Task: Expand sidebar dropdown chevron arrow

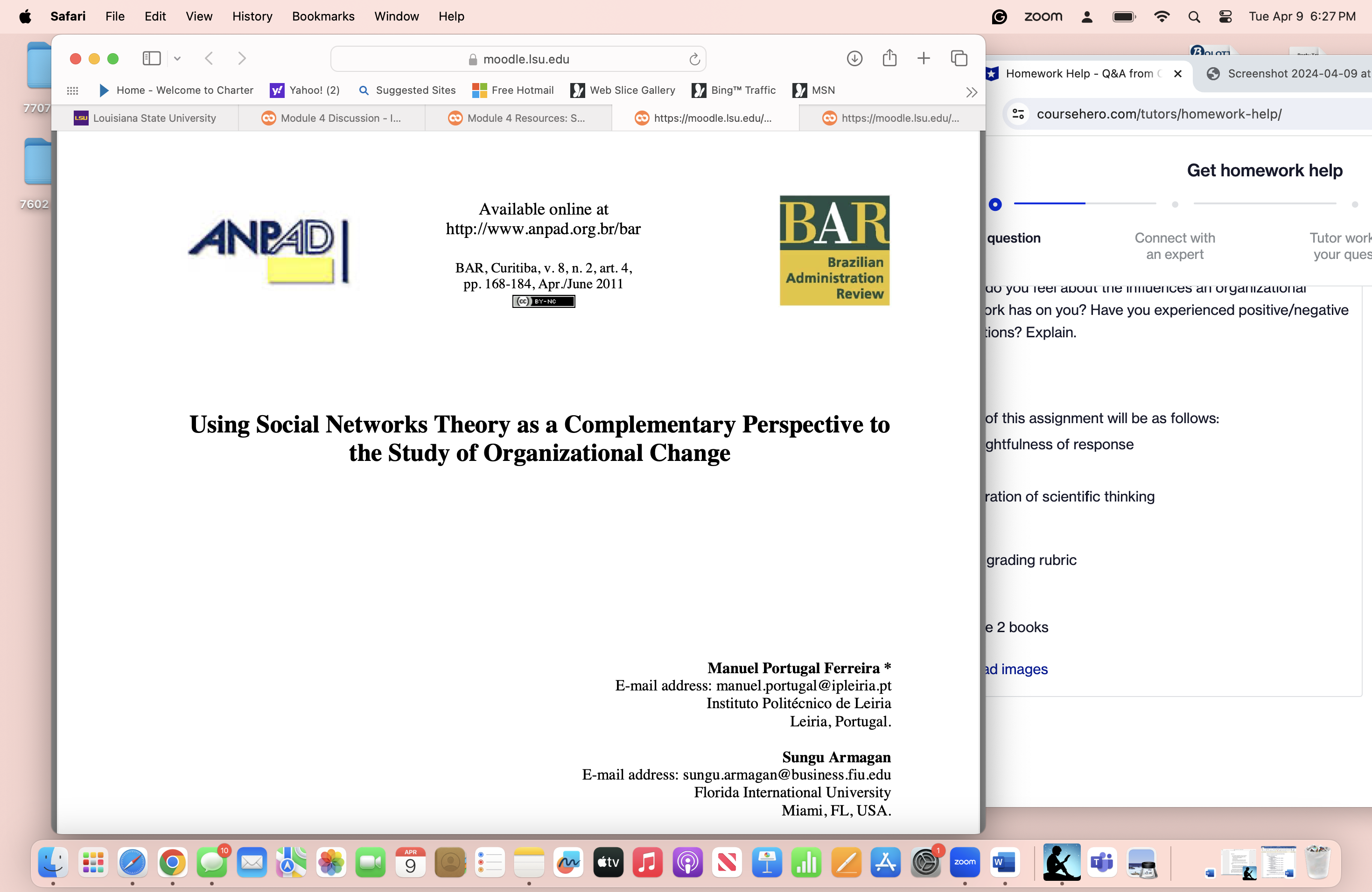Action: (177, 58)
